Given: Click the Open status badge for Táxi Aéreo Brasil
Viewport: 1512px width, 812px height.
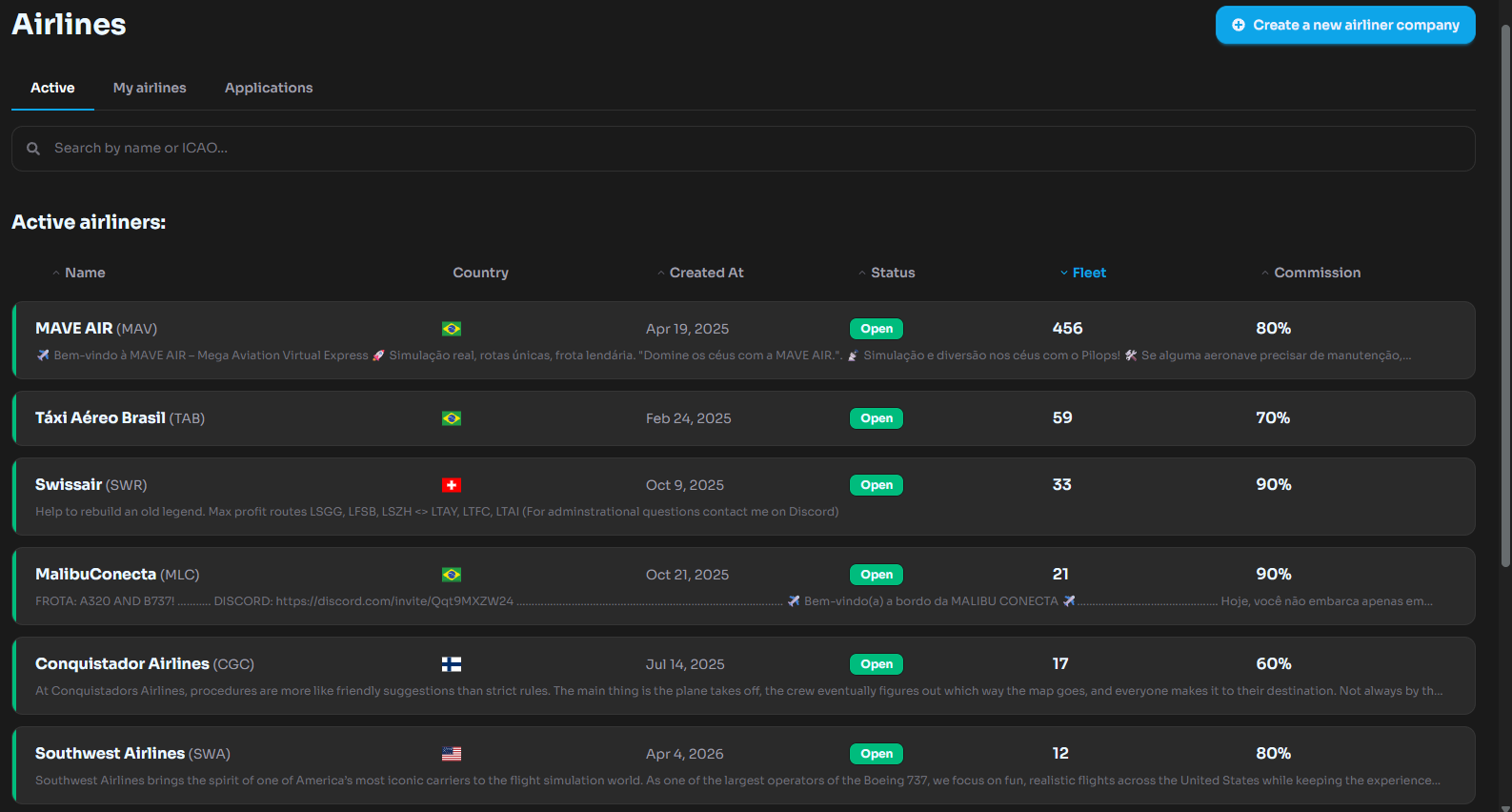Looking at the screenshot, I should (x=877, y=418).
